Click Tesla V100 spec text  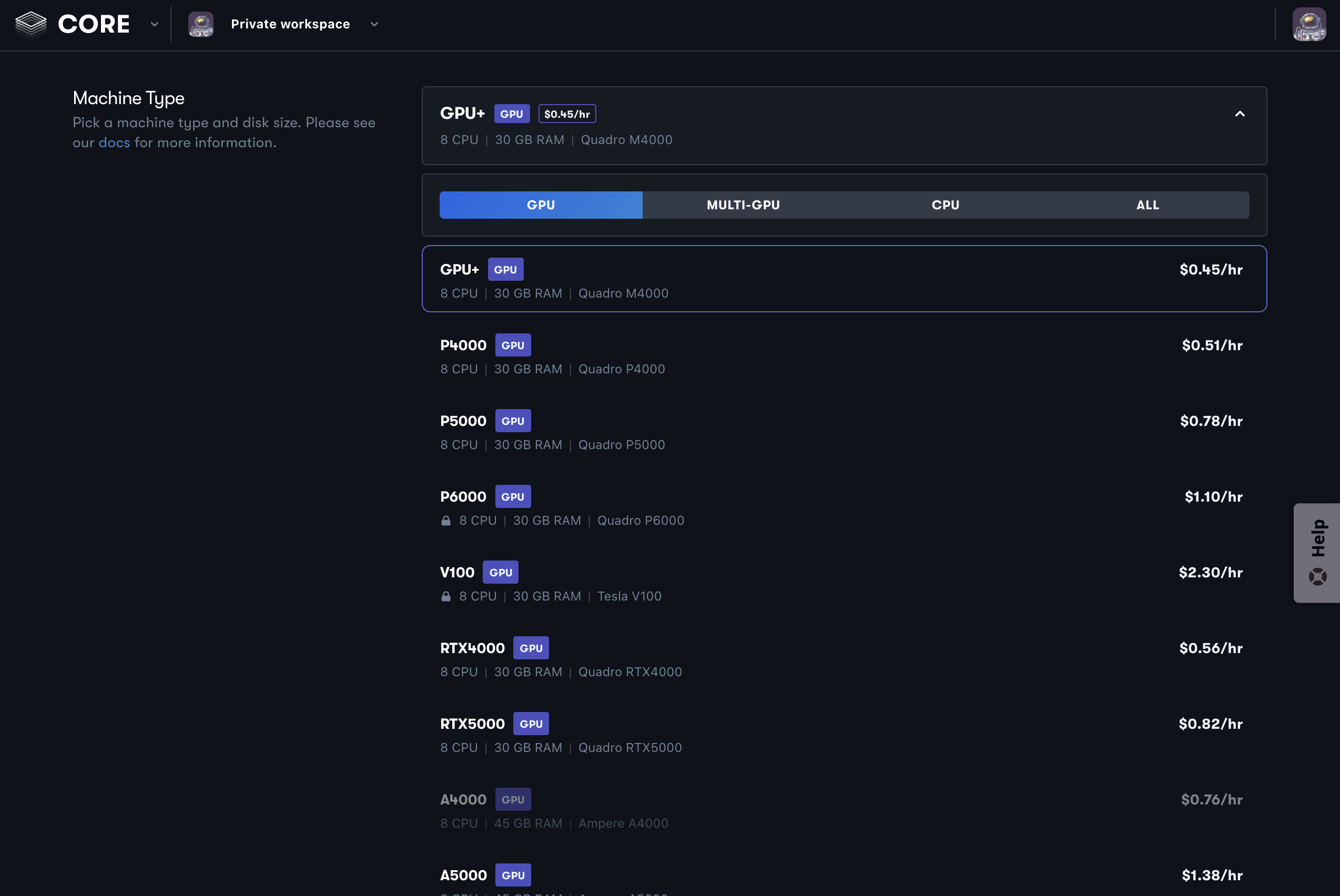[629, 596]
